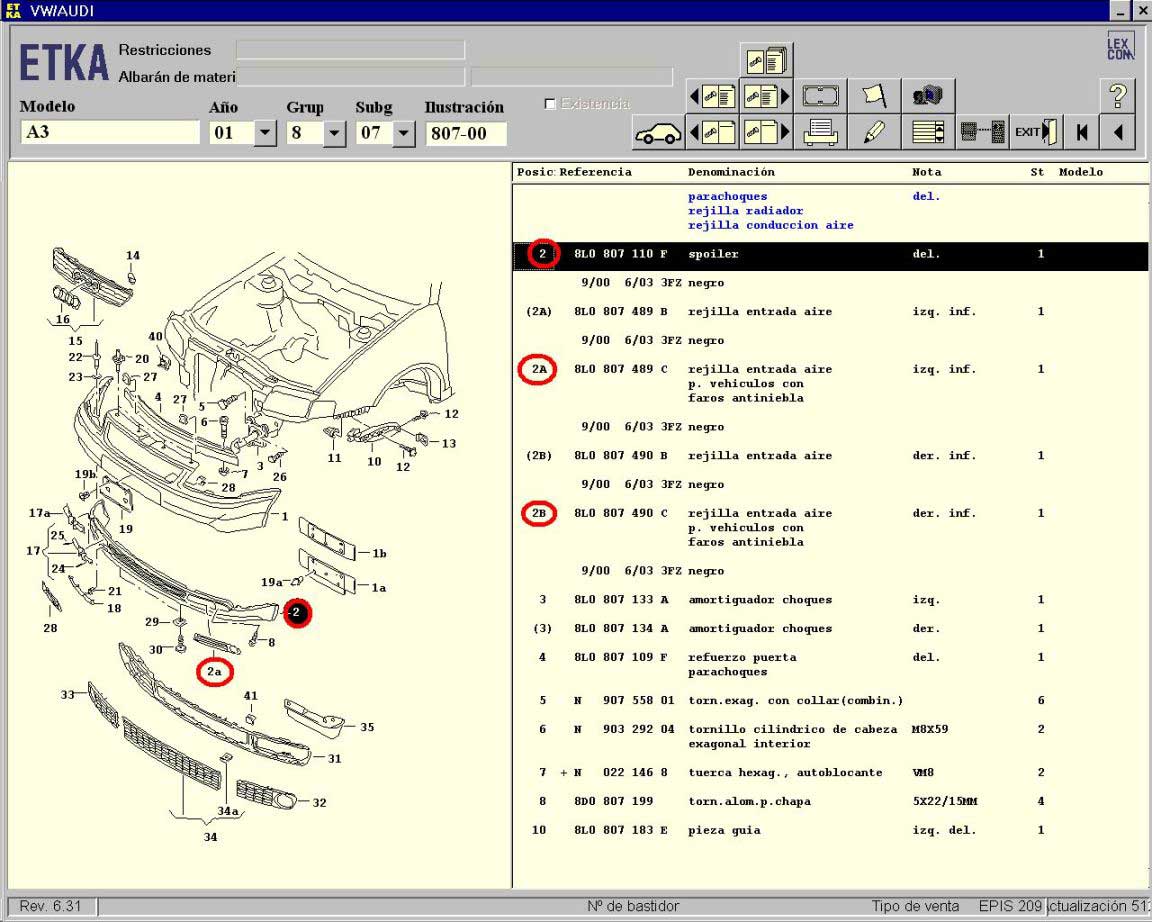Click the linked devices transfer icon
The height and width of the screenshot is (922, 1152).
[x=982, y=133]
